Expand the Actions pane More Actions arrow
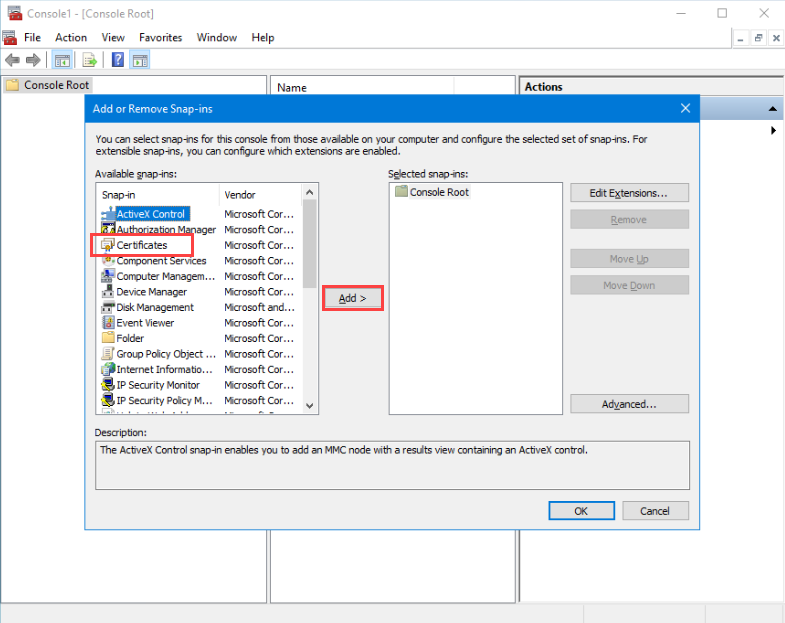 (x=773, y=130)
